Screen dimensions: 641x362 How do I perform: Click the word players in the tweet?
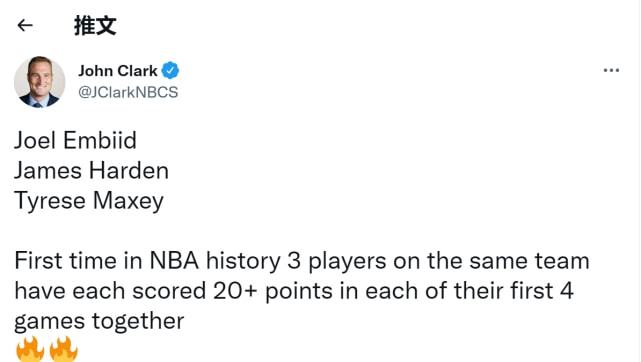[347, 261]
